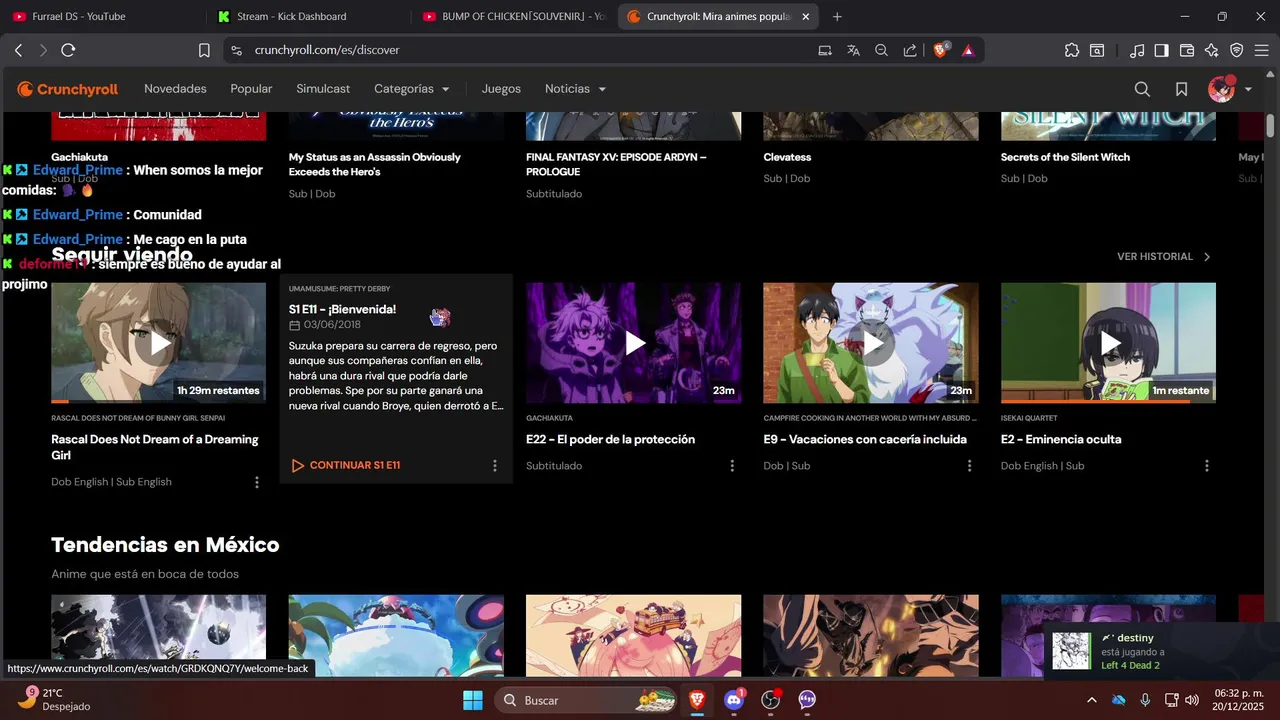Viewport: 1280px width, 720px height.
Task: Switch to the BUMP OF CHICKEN tab
Action: [x=512, y=16]
